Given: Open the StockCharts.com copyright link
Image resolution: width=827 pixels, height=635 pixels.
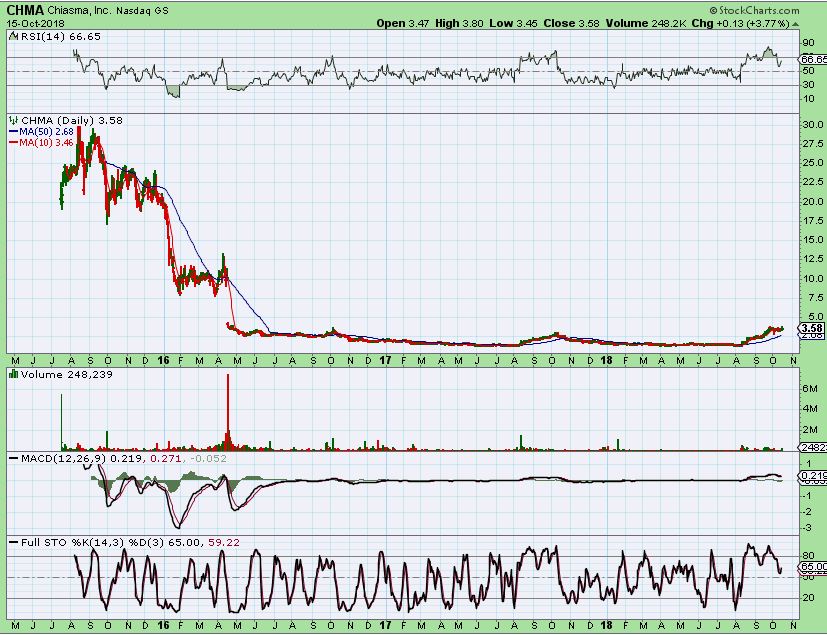Looking at the screenshot, I should pyautogui.click(x=754, y=10).
